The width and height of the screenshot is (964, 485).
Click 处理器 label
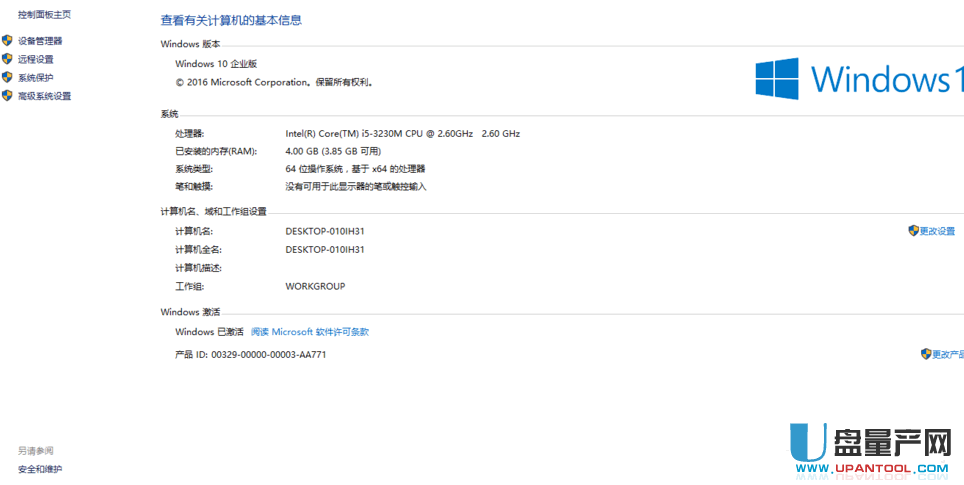(189, 133)
